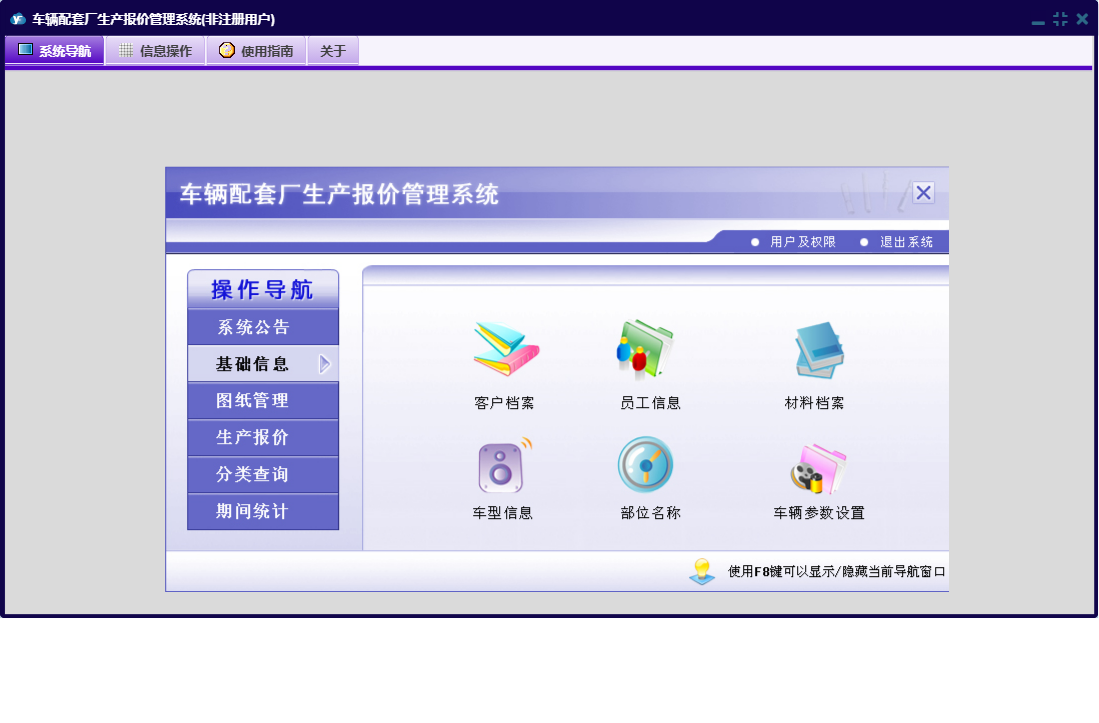1099x723 pixels.
Task: Open 分类查询 section
Action: tap(253, 475)
